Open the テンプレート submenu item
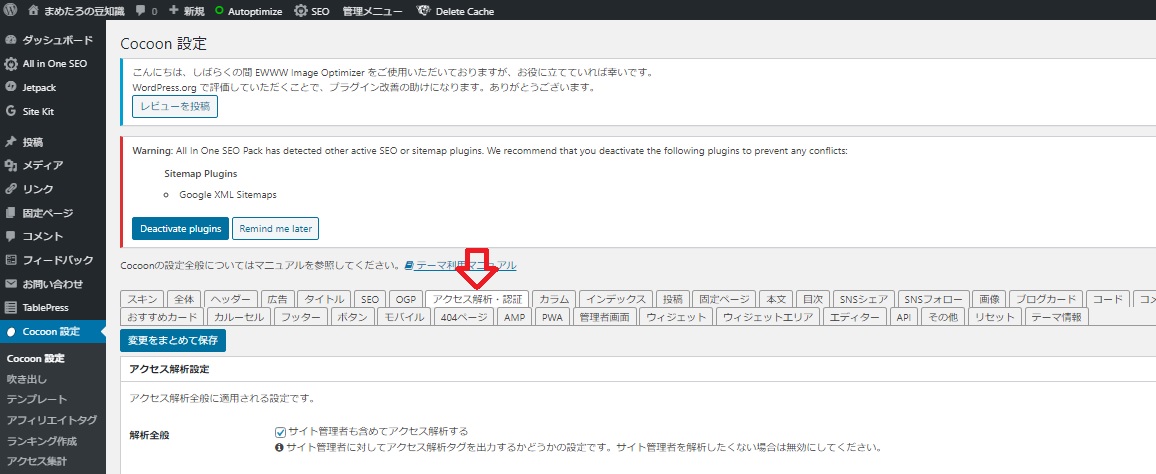This screenshot has height=474, width=1156. [x=37, y=400]
